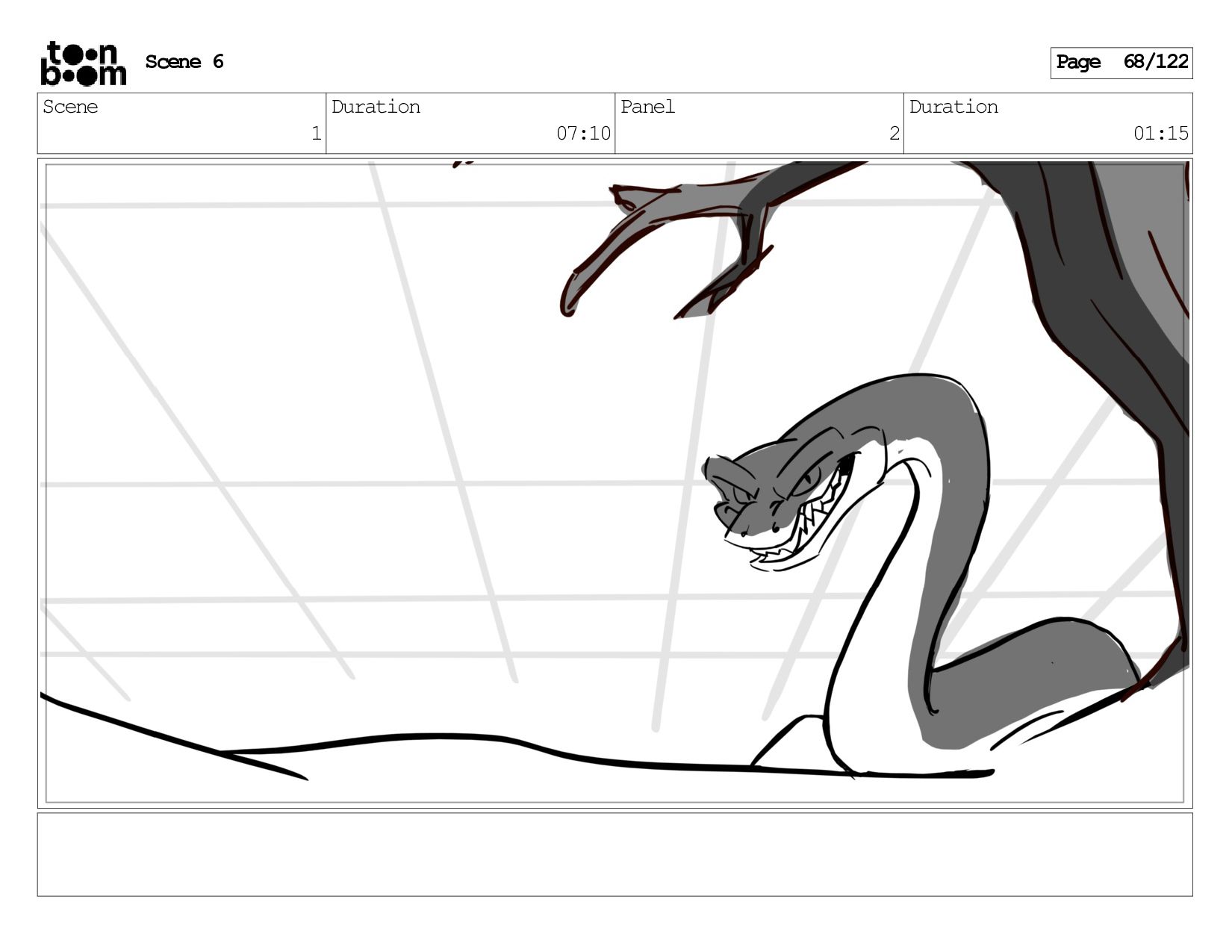Click the scene duration value '07:10'
This screenshot has height=952, width=1232.
[x=583, y=134]
